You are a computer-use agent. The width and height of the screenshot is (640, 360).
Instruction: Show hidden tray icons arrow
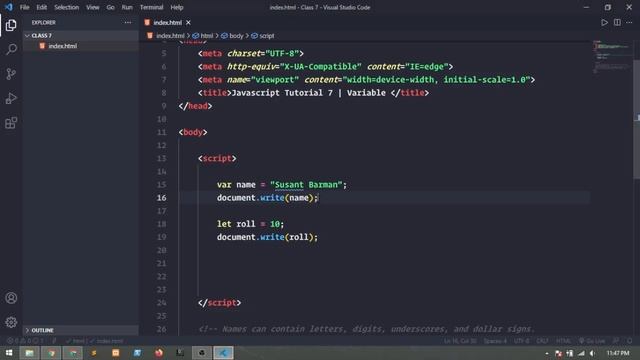[547, 353]
